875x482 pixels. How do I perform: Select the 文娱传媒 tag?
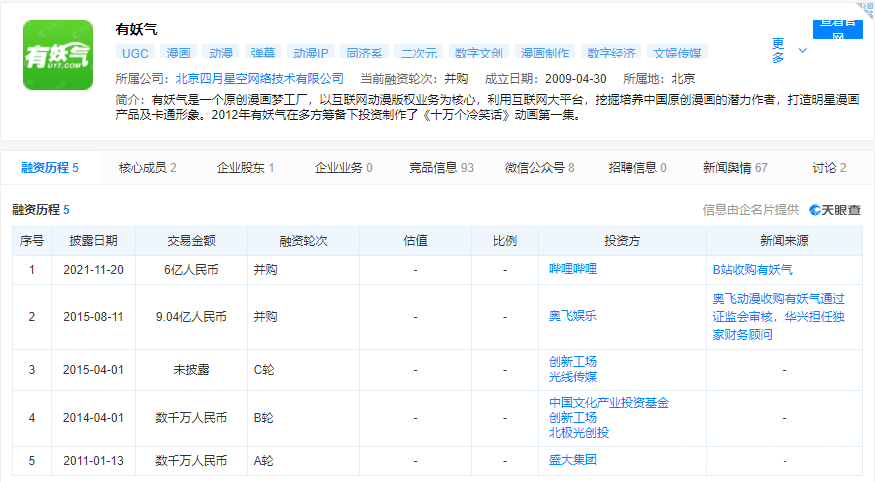(x=677, y=53)
